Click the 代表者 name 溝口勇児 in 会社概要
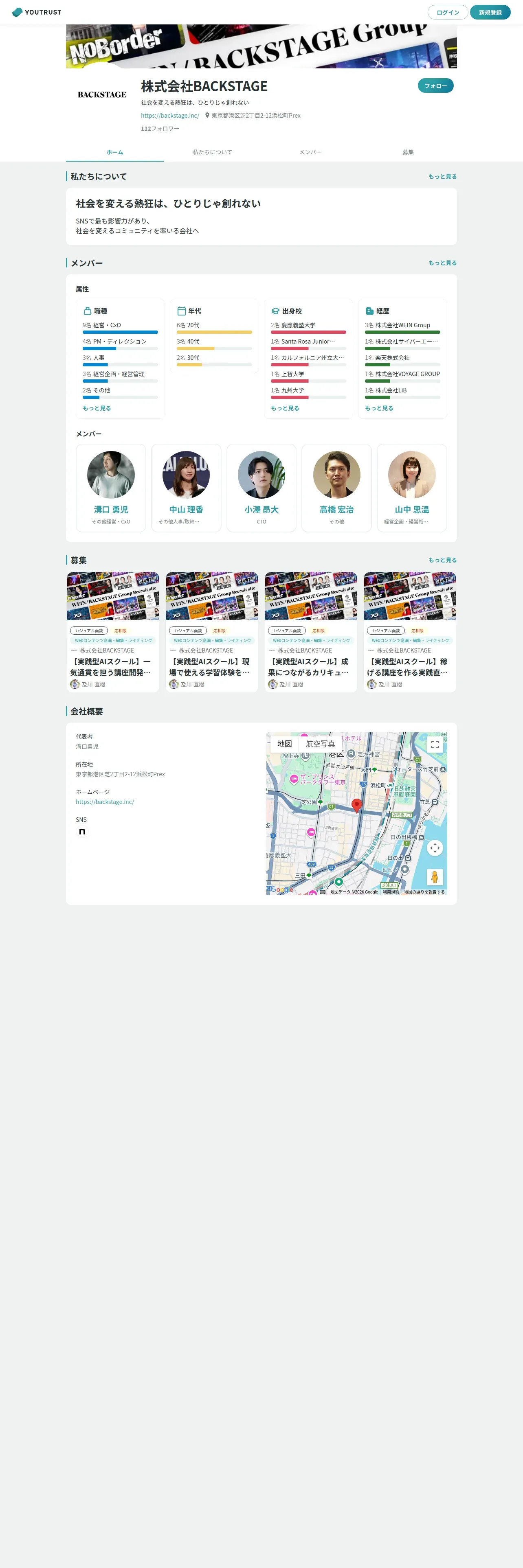The image size is (523, 1568). (87, 747)
